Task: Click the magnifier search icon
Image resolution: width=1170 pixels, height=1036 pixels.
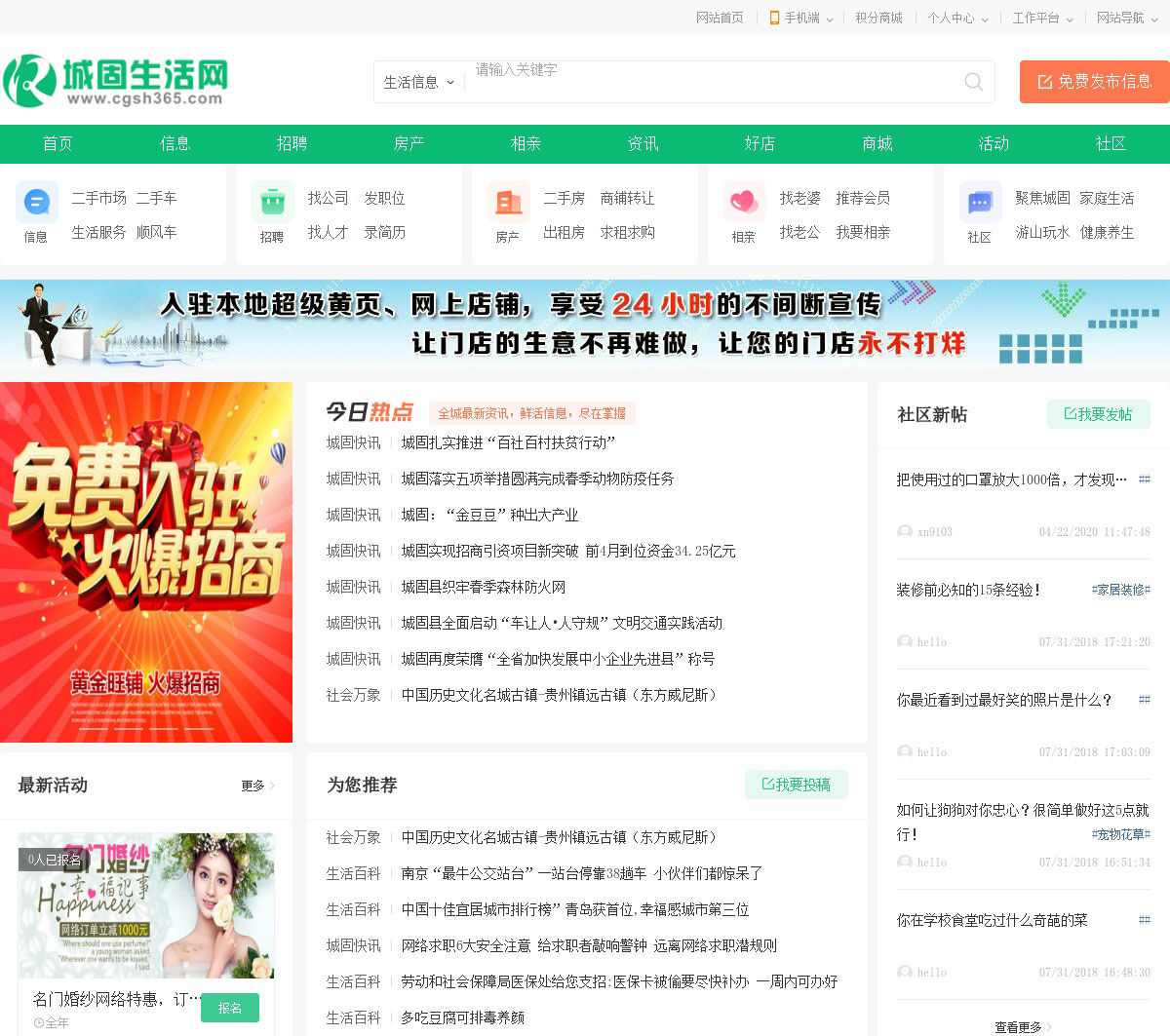Action: click(973, 82)
